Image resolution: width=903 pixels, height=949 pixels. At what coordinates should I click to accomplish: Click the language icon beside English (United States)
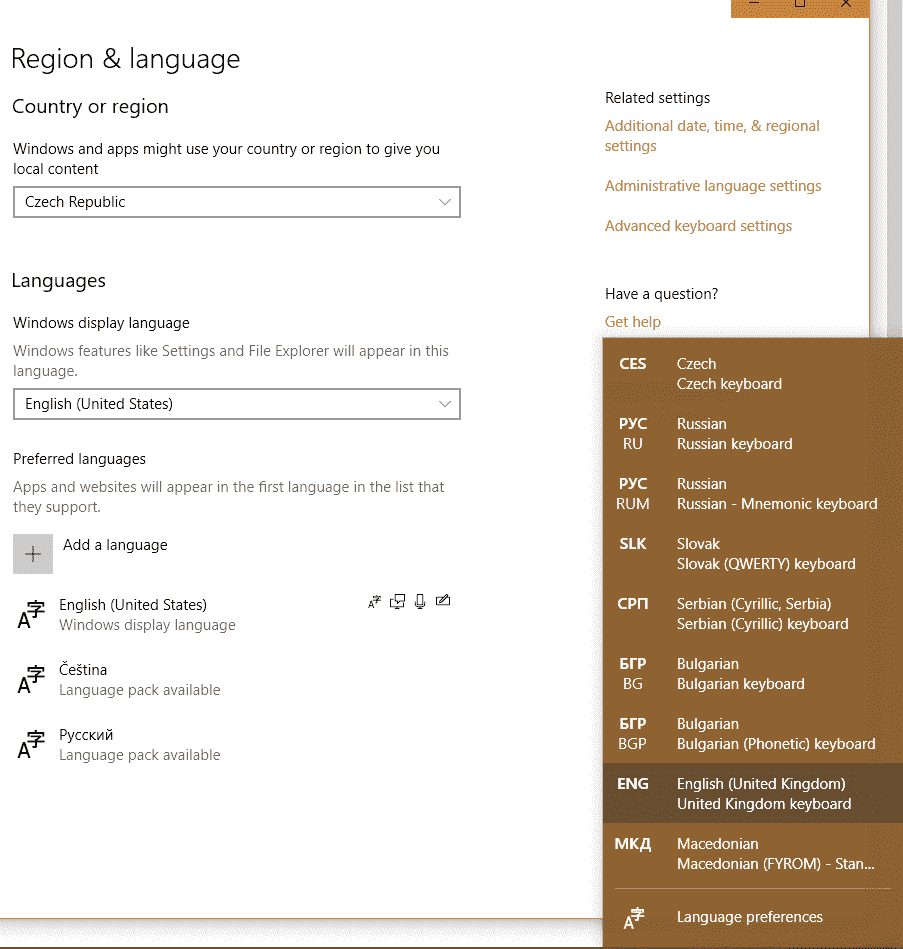(x=31, y=615)
